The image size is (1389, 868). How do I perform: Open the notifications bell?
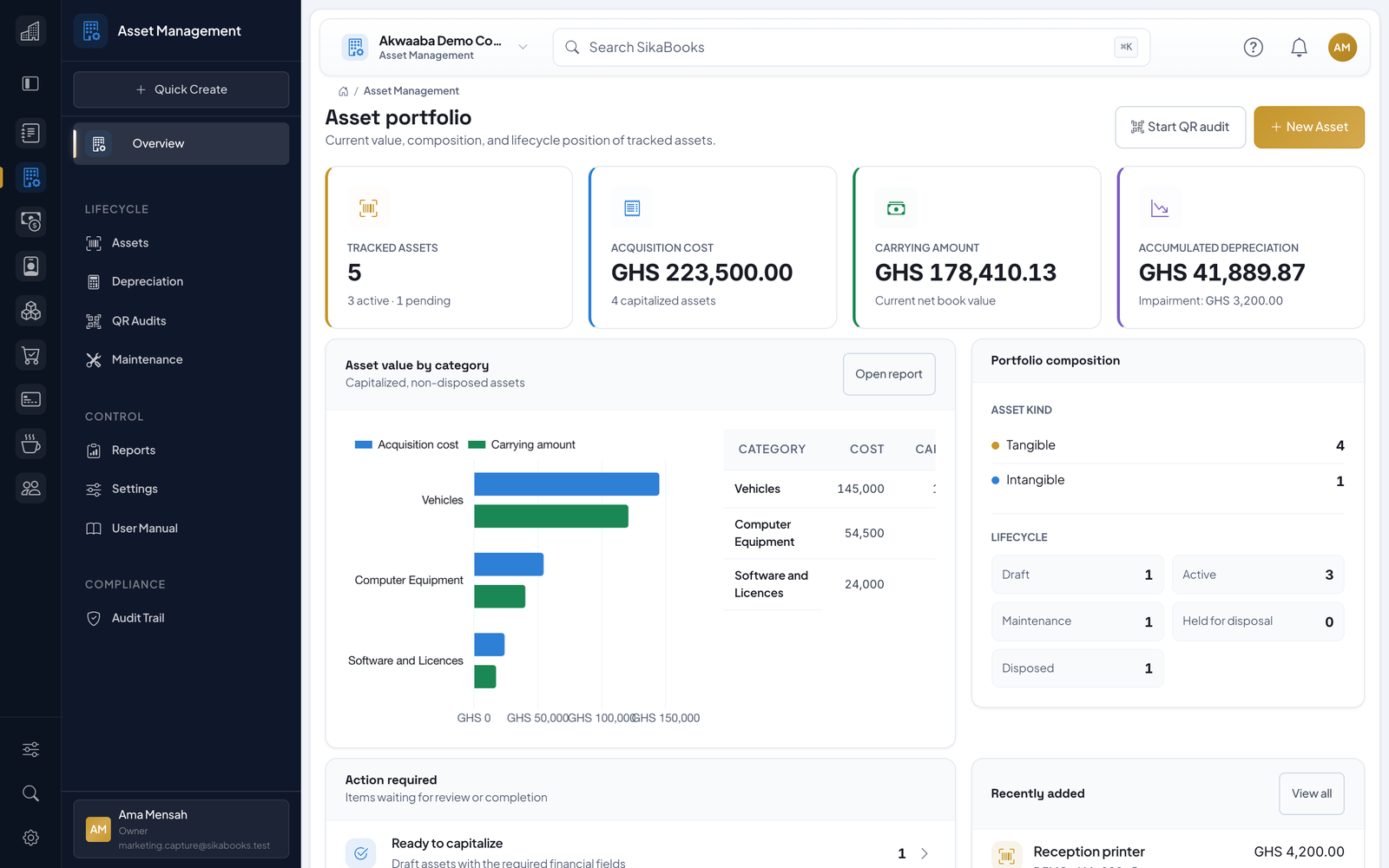coord(1299,48)
